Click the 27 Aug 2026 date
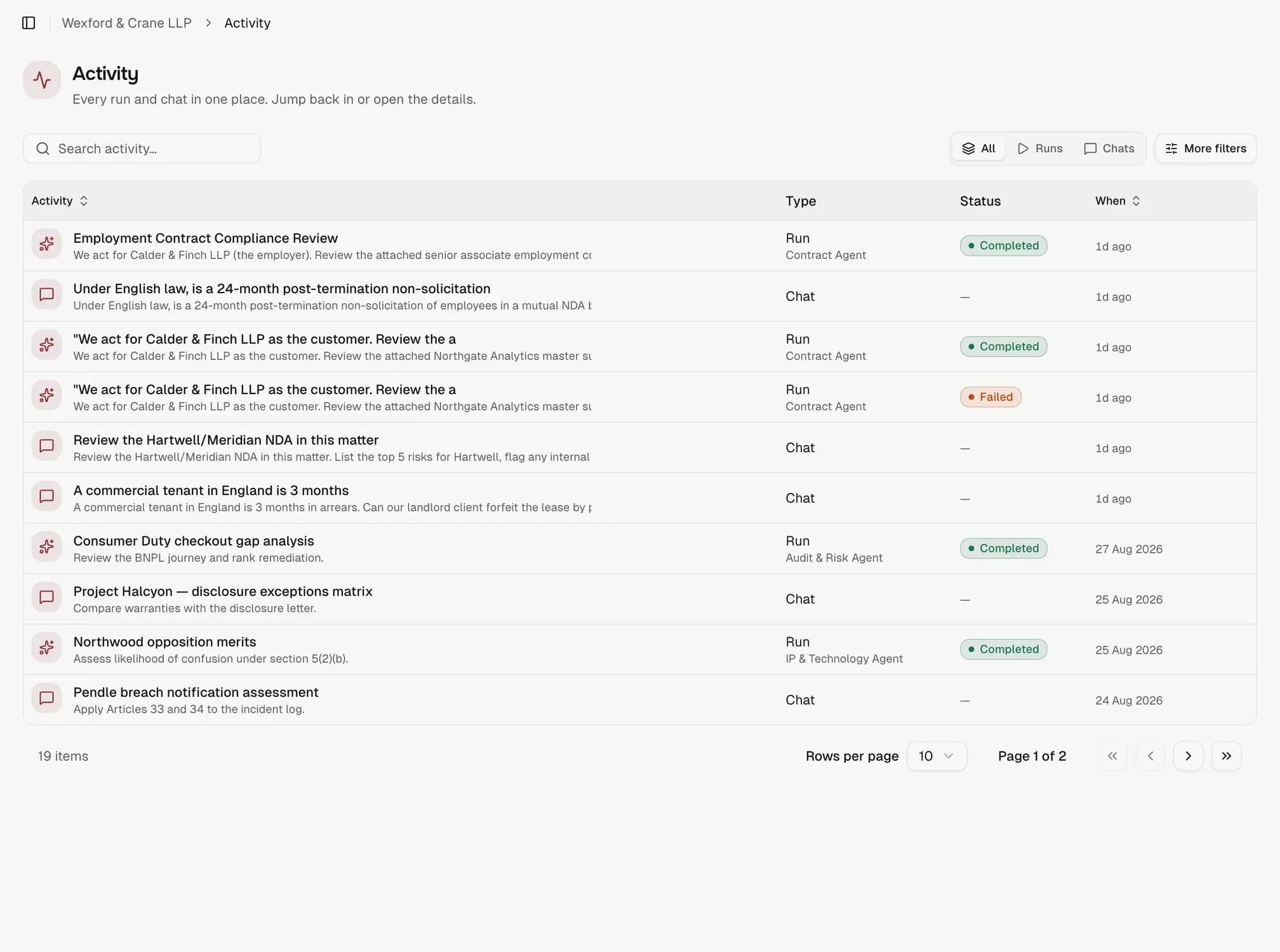 point(1129,549)
